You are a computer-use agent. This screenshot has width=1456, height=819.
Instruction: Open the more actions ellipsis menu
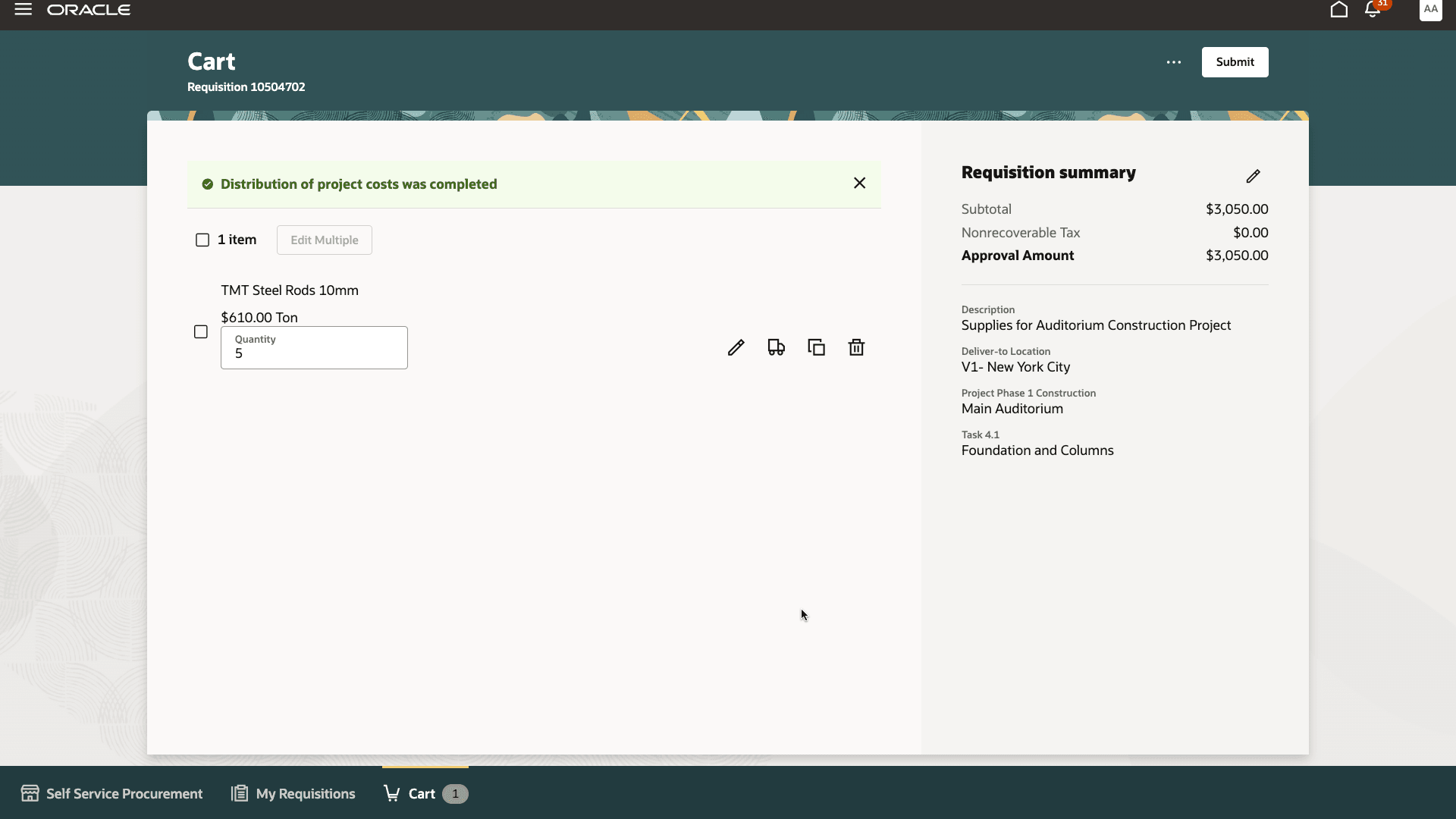coord(1173,62)
